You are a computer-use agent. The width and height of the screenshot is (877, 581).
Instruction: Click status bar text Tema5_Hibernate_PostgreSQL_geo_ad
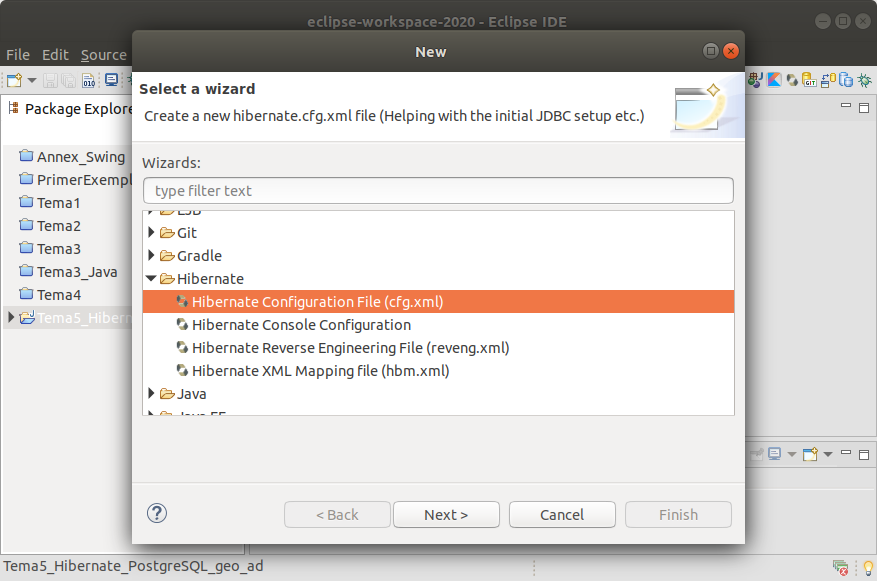[133, 566]
